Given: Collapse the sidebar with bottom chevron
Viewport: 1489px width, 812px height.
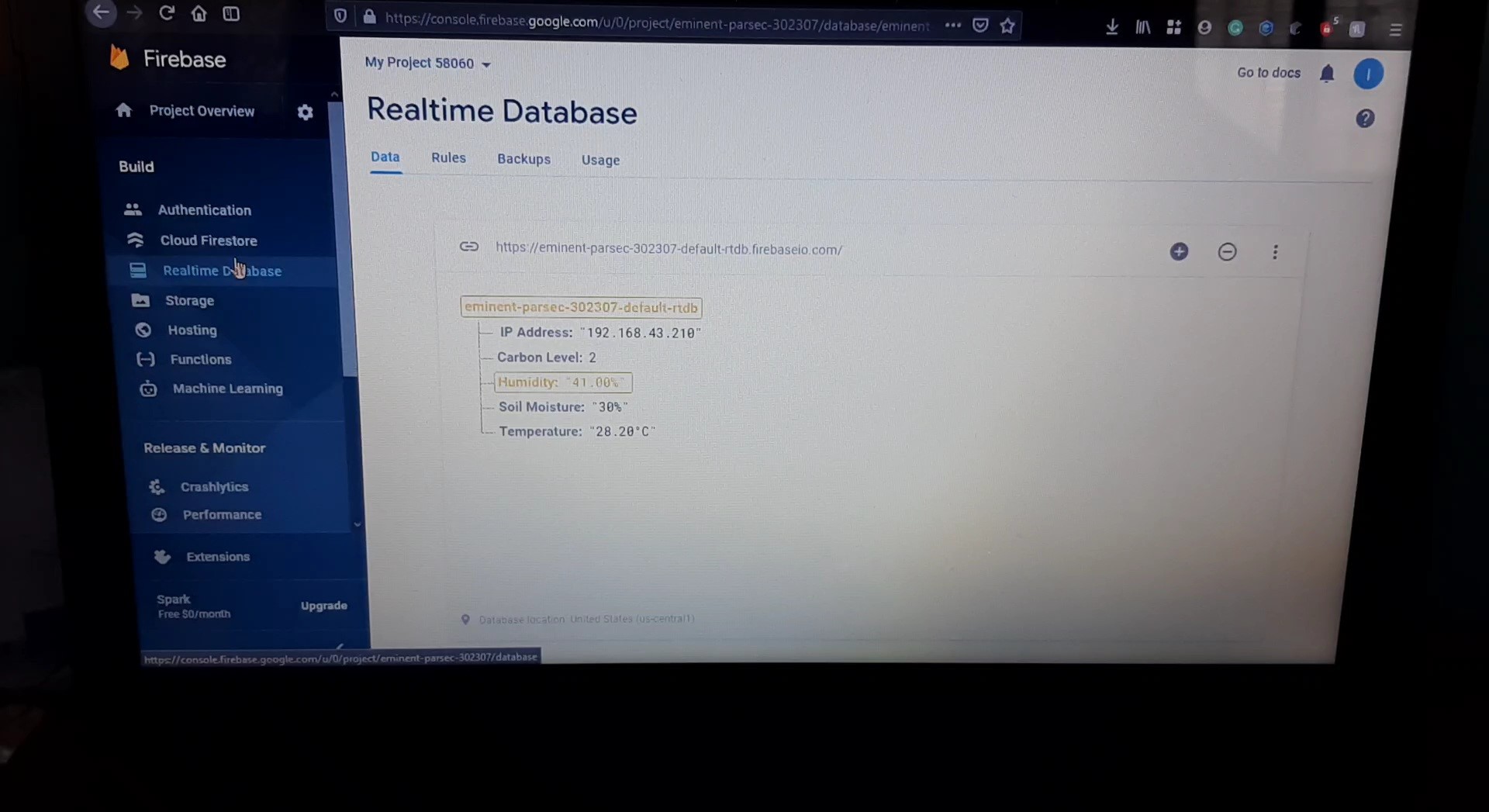Looking at the screenshot, I should 340,645.
